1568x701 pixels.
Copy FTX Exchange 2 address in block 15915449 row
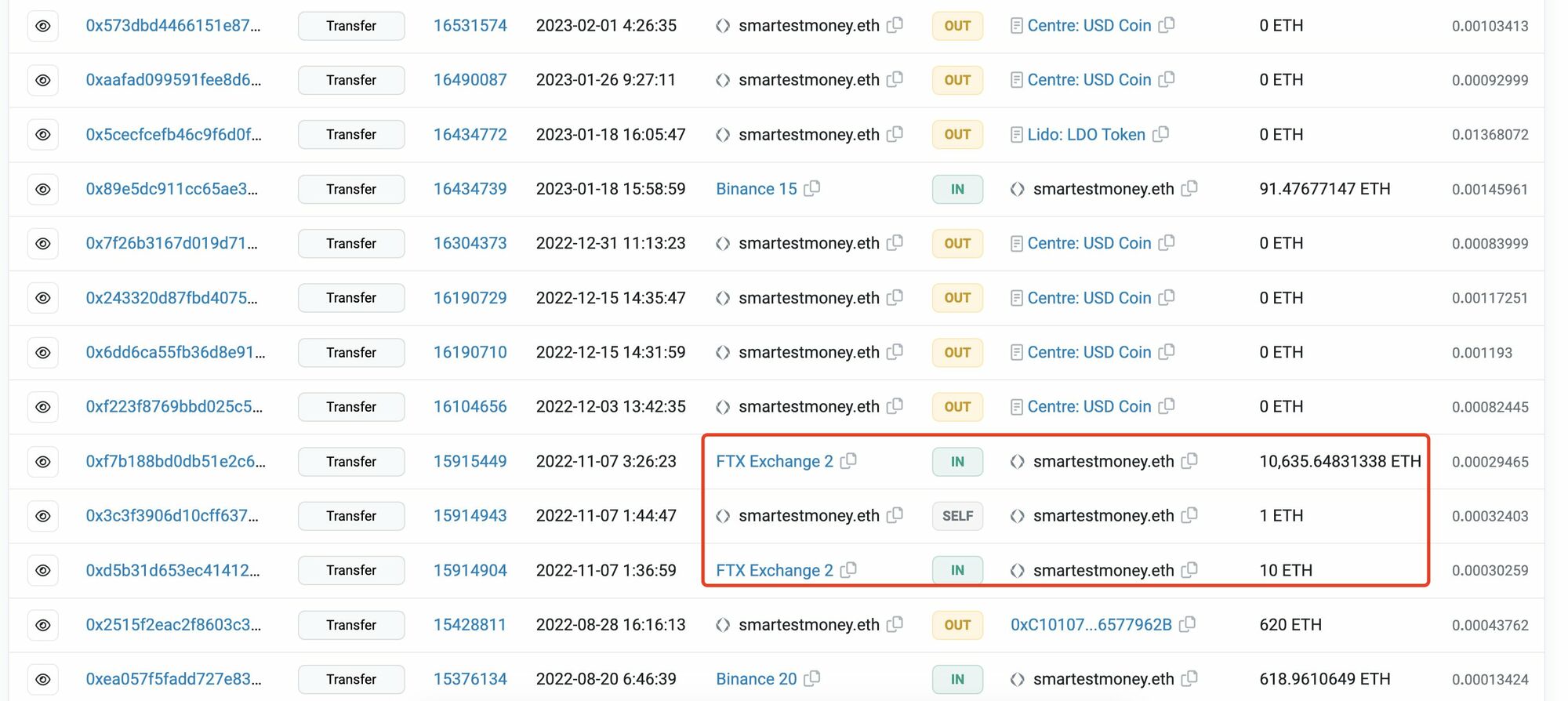(848, 461)
